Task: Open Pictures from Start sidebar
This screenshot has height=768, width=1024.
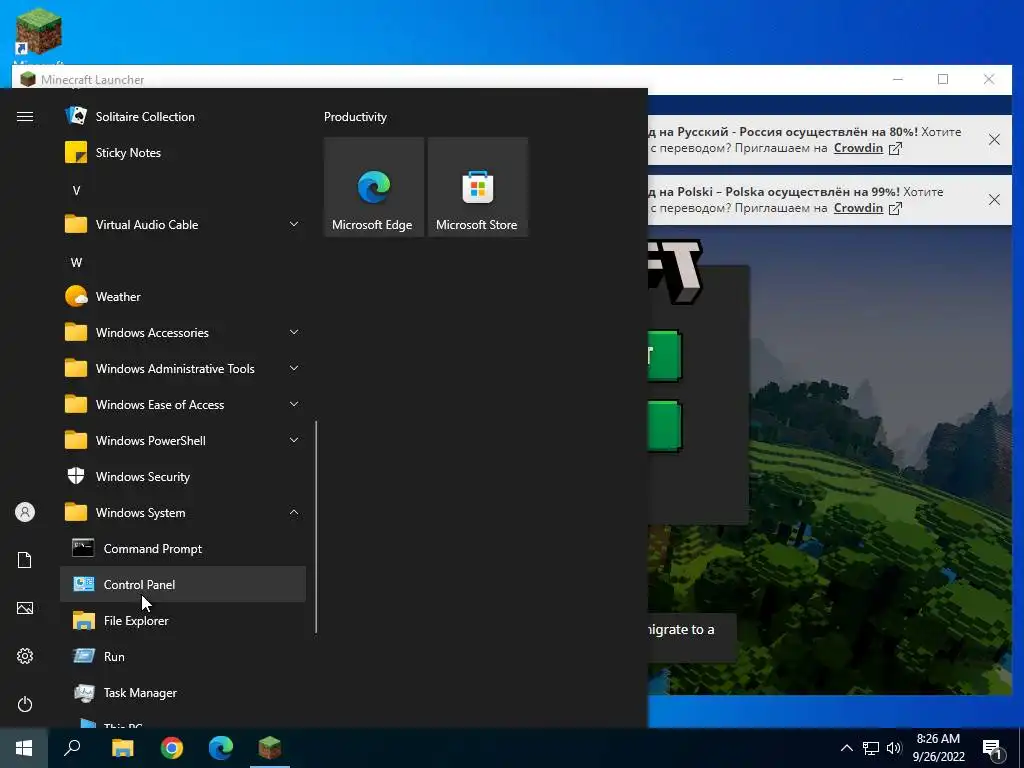Action: pyautogui.click(x=25, y=608)
